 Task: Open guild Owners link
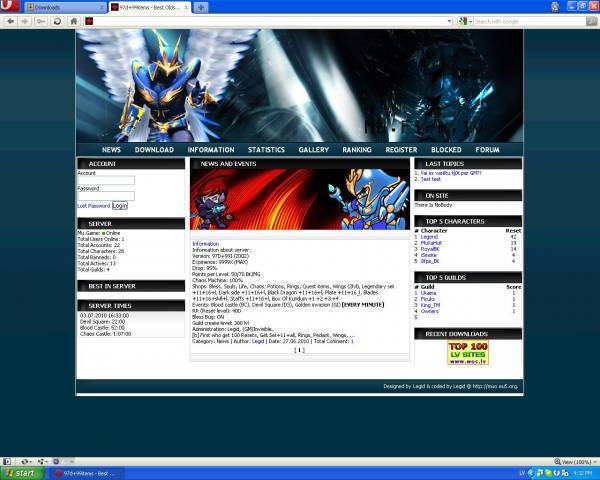[429, 312]
